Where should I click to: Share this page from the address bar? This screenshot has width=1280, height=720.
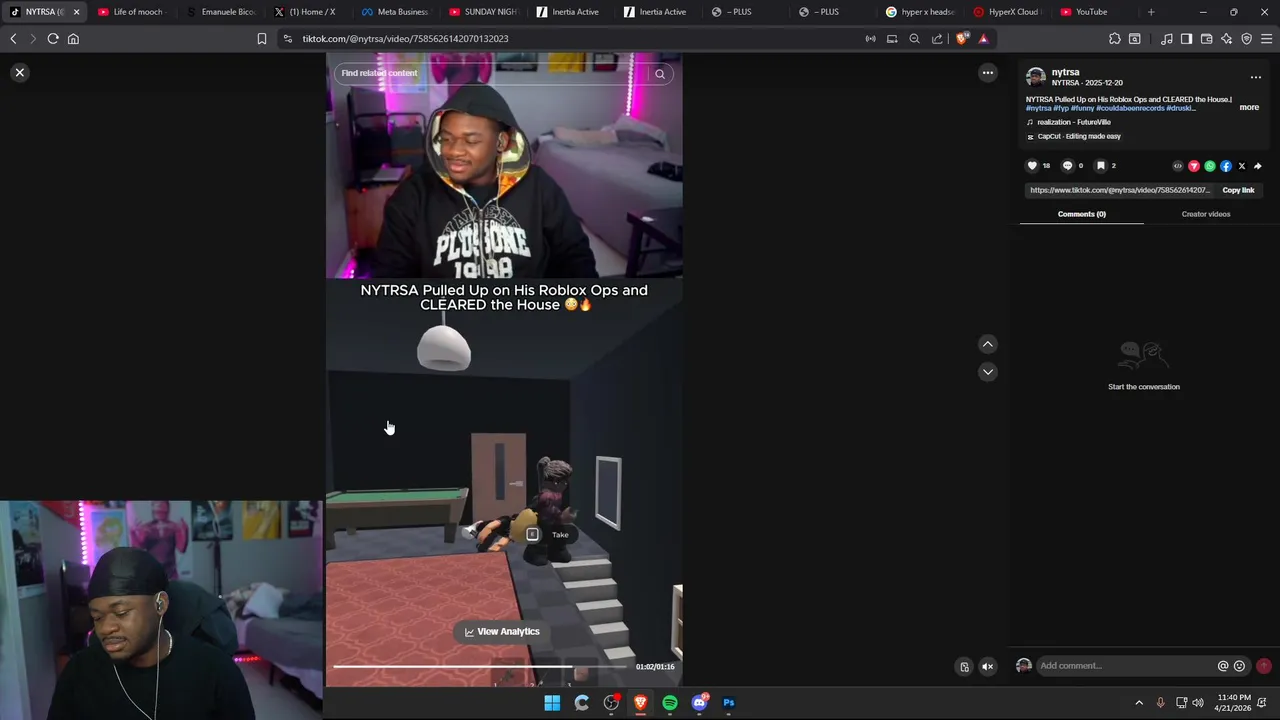936,38
